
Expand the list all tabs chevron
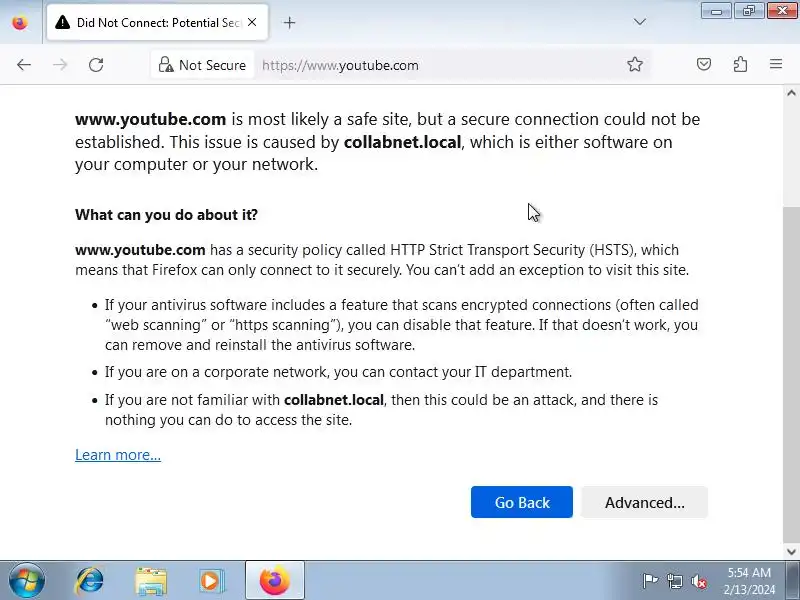click(639, 22)
